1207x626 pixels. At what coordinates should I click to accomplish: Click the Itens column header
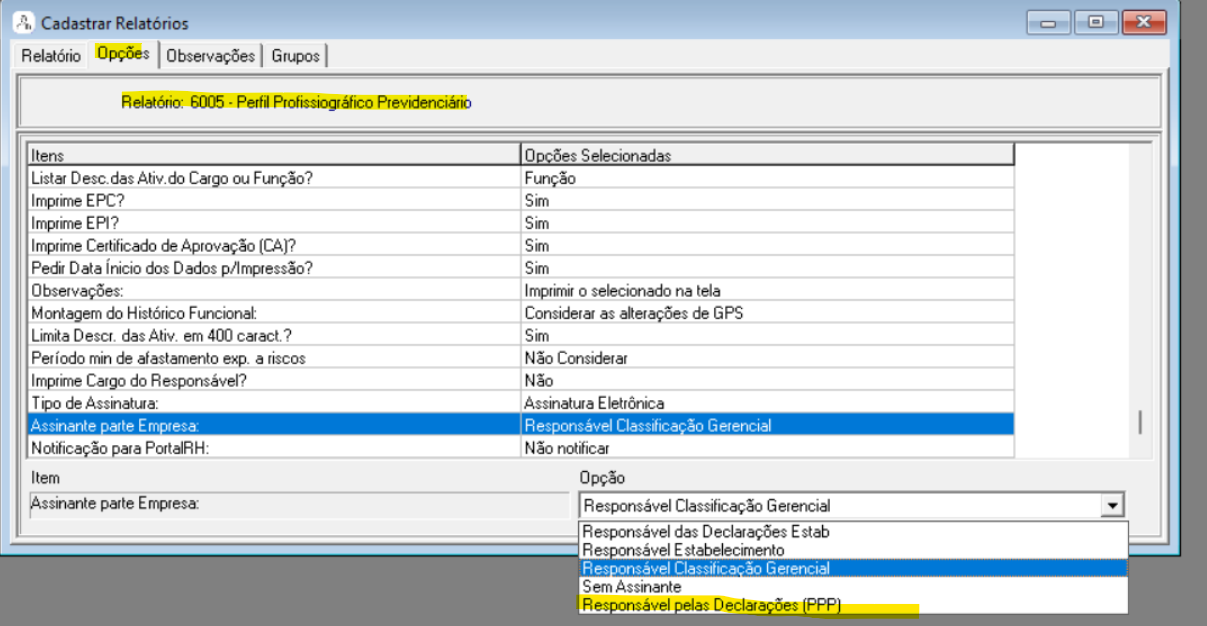pyautogui.click(x=270, y=155)
